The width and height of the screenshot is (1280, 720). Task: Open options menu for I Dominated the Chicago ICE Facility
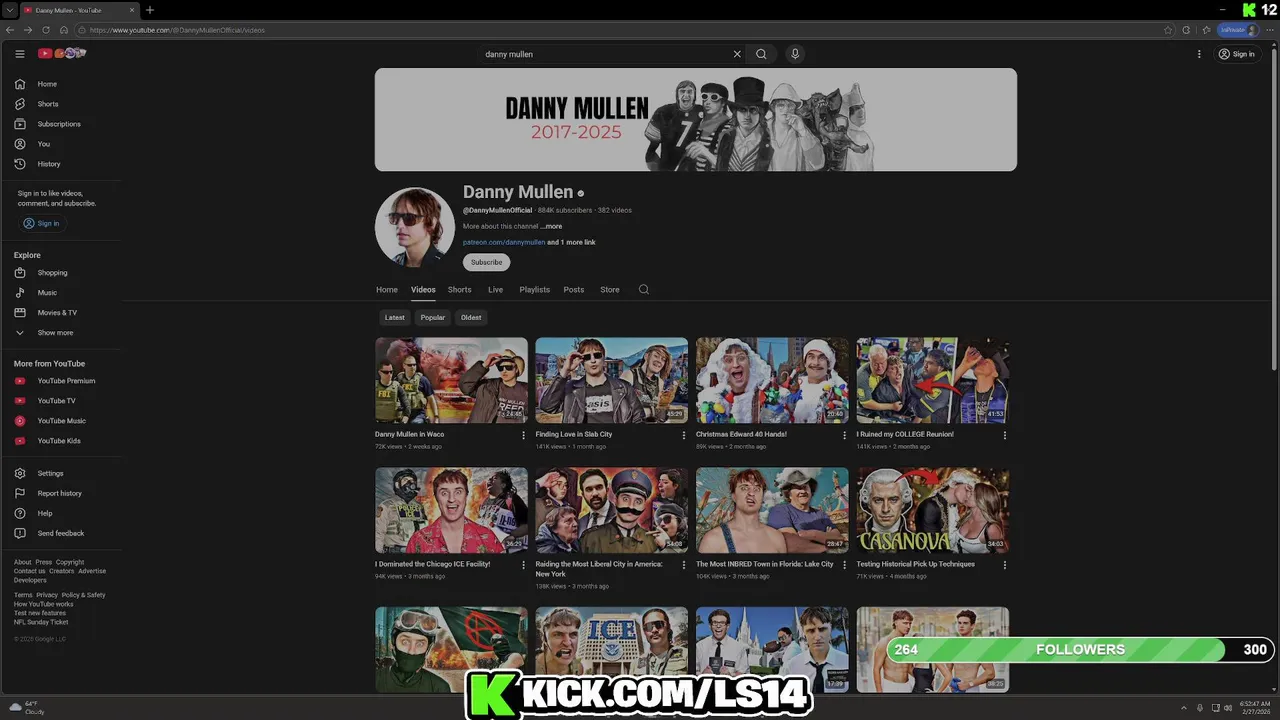pyautogui.click(x=523, y=565)
